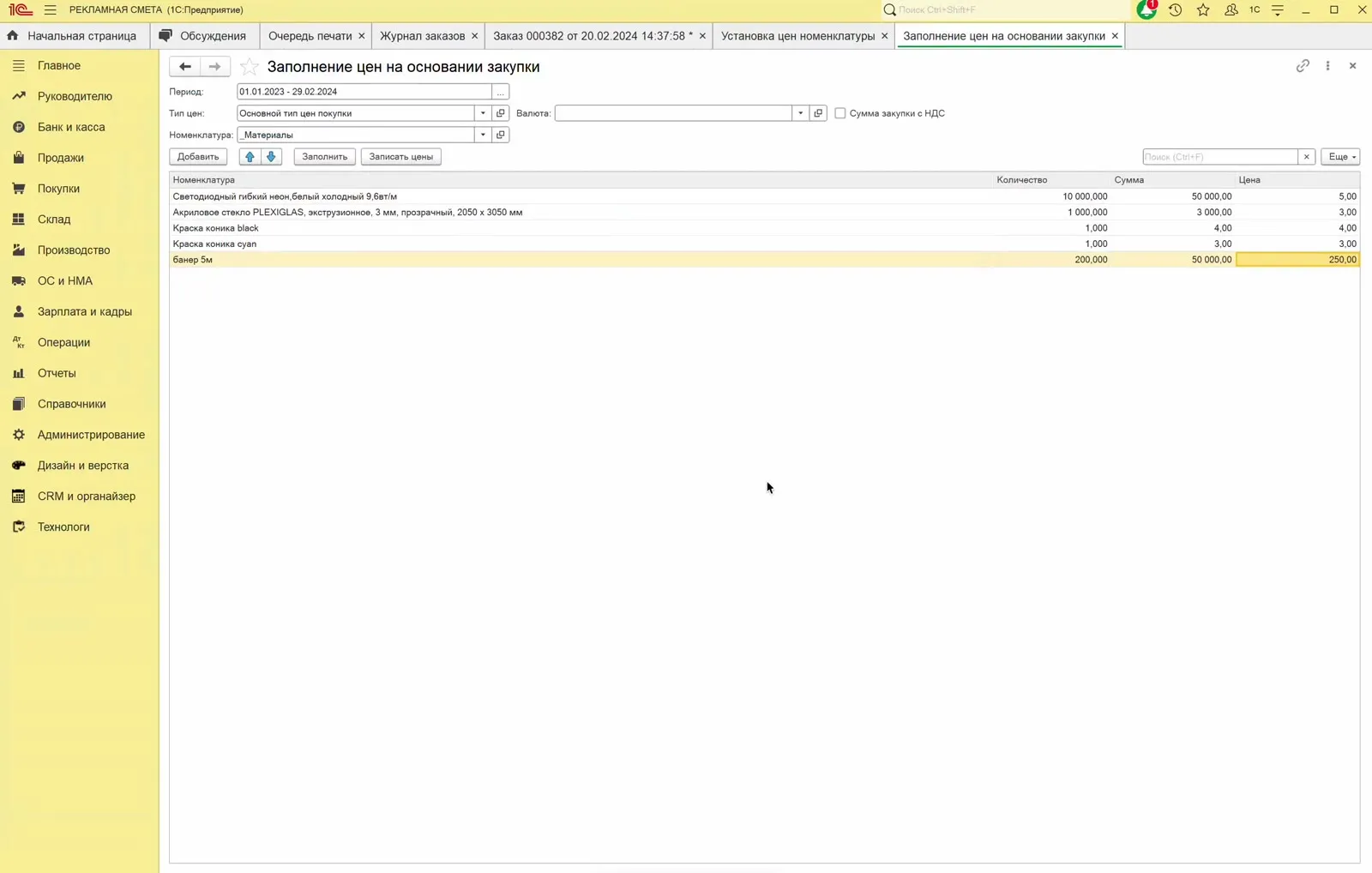The height and width of the screenshot is (873, 1372).
Task: Close the Заказ 000382 tab
Action: click(x=702, y=36)
